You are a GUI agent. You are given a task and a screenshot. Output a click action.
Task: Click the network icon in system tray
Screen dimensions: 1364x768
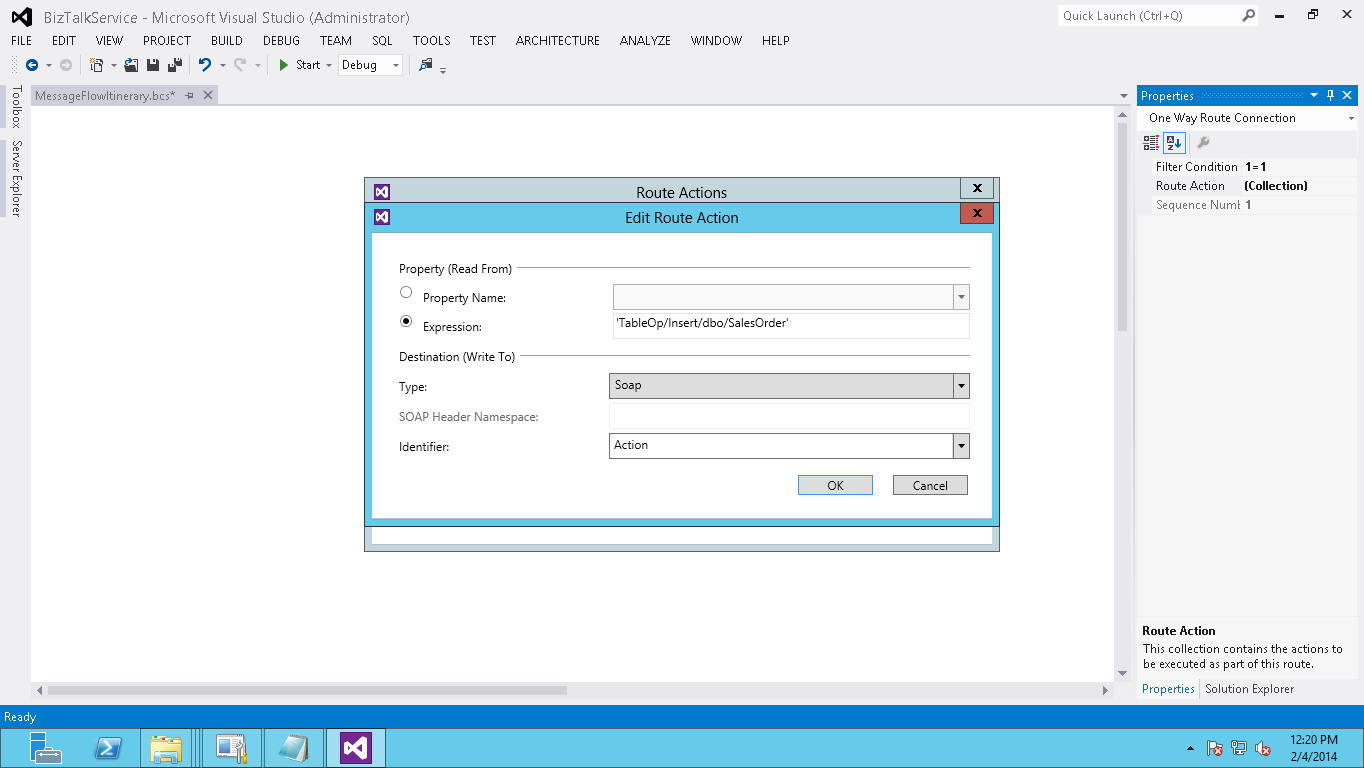pyautogui.click(x=1239, y=748)
